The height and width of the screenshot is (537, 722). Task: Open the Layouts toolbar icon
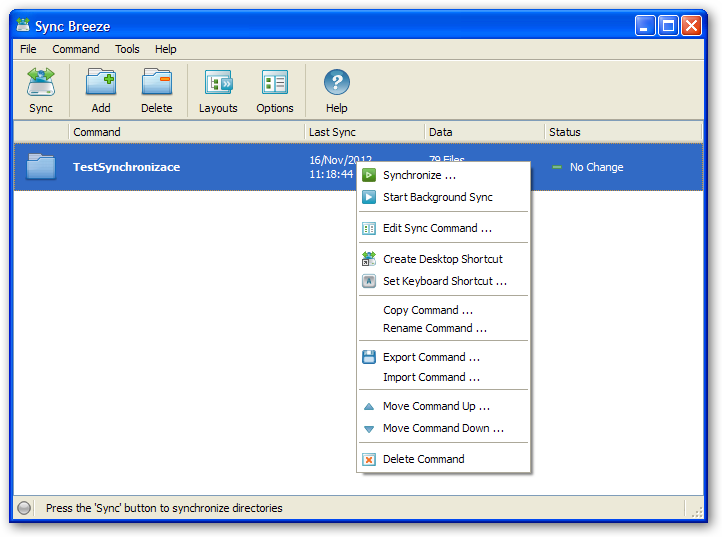click(x=219, y=82)
